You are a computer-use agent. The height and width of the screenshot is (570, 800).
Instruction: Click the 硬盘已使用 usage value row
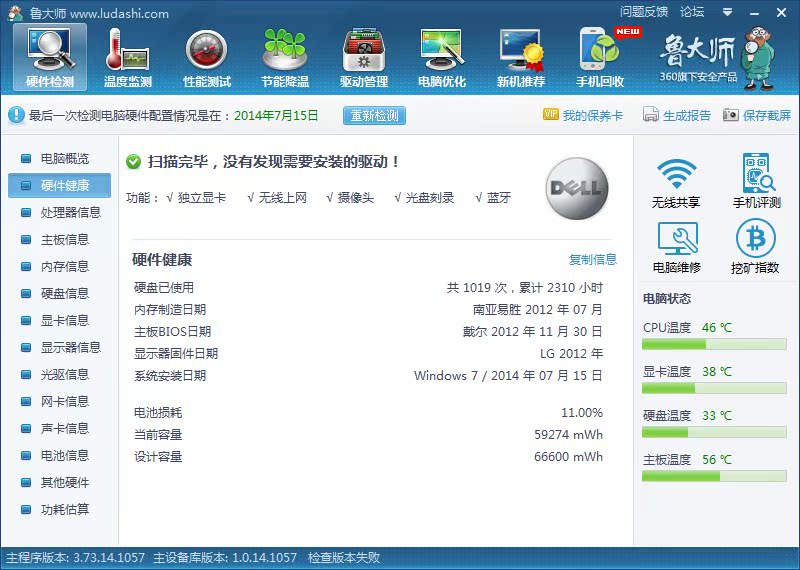524,288
